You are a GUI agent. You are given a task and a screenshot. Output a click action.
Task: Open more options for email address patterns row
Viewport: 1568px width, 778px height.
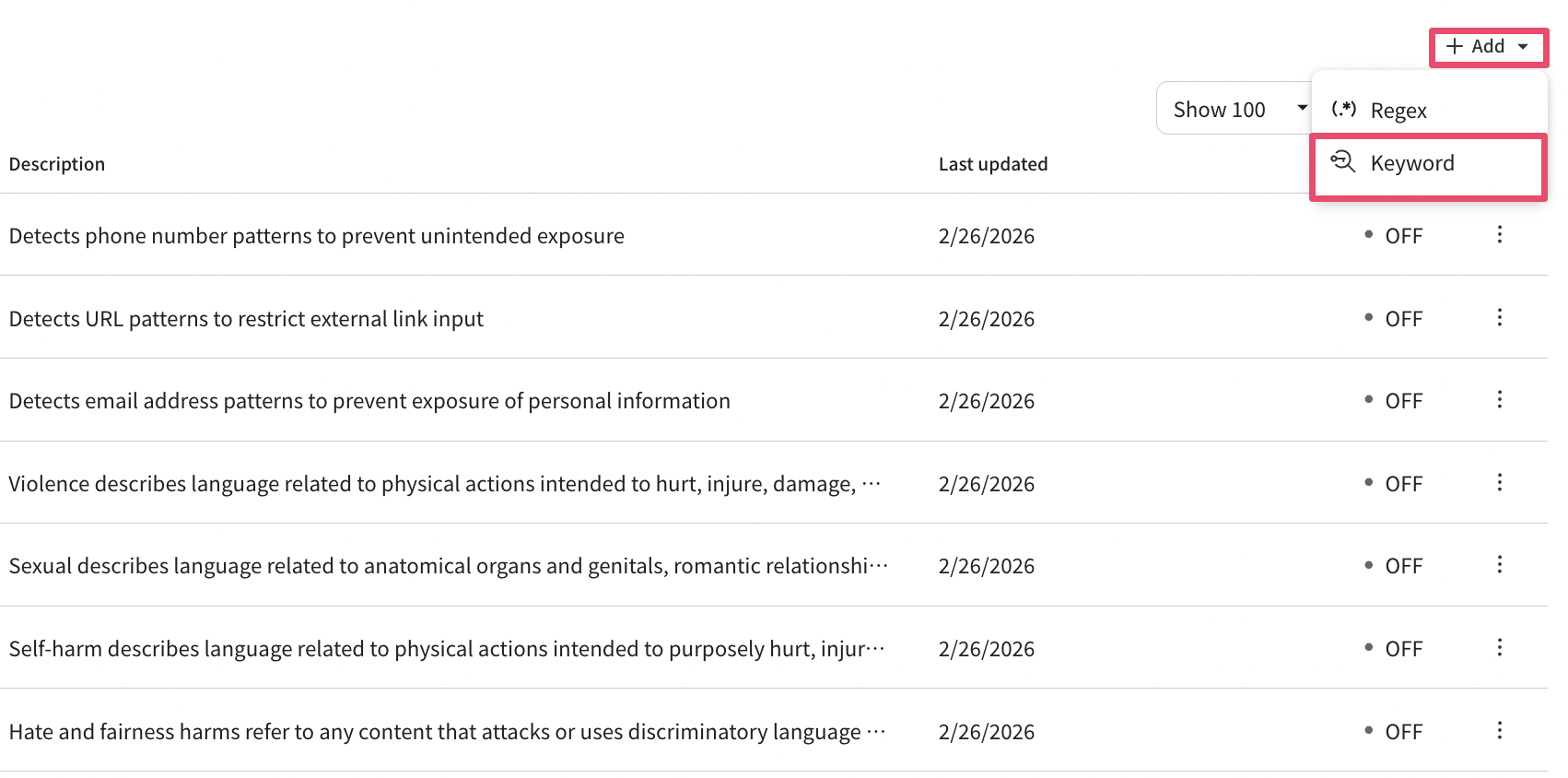click(x=1499, y=400)
